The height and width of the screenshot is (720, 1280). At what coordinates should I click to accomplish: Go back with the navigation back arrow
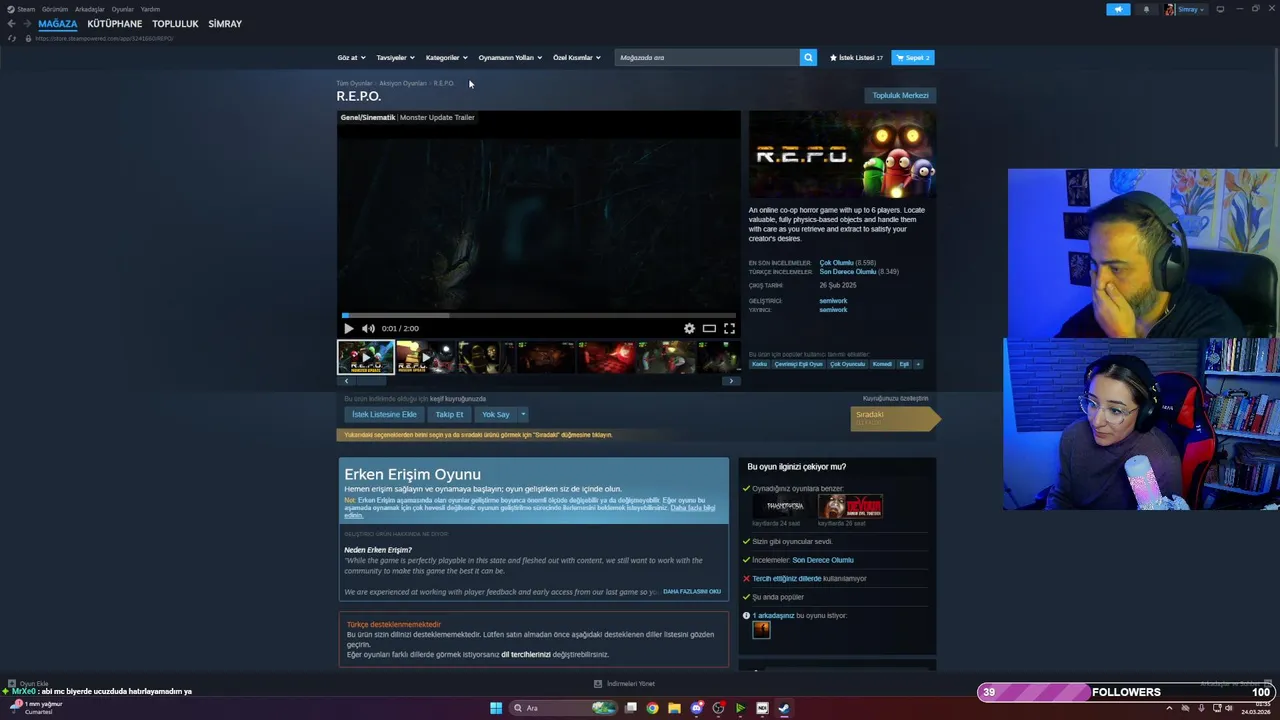[x=11, y=24]
